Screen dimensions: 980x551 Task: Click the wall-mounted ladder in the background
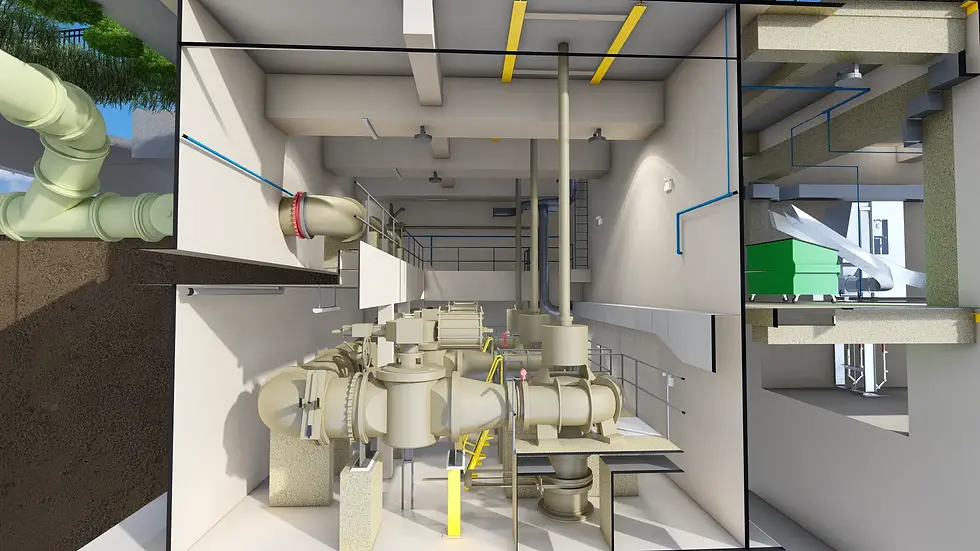click(580, 224)
